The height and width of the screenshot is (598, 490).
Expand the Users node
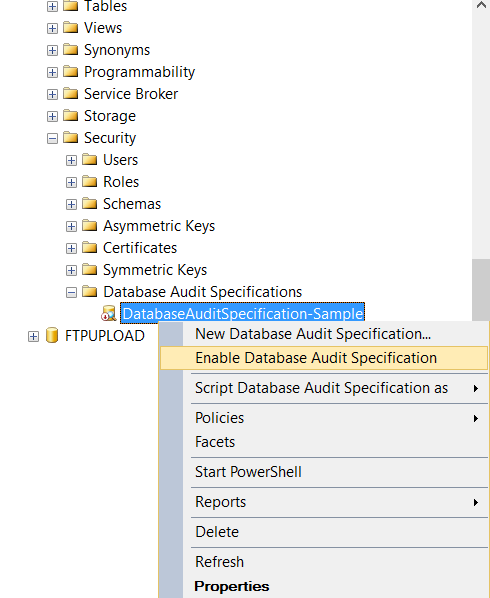point(71,160)
